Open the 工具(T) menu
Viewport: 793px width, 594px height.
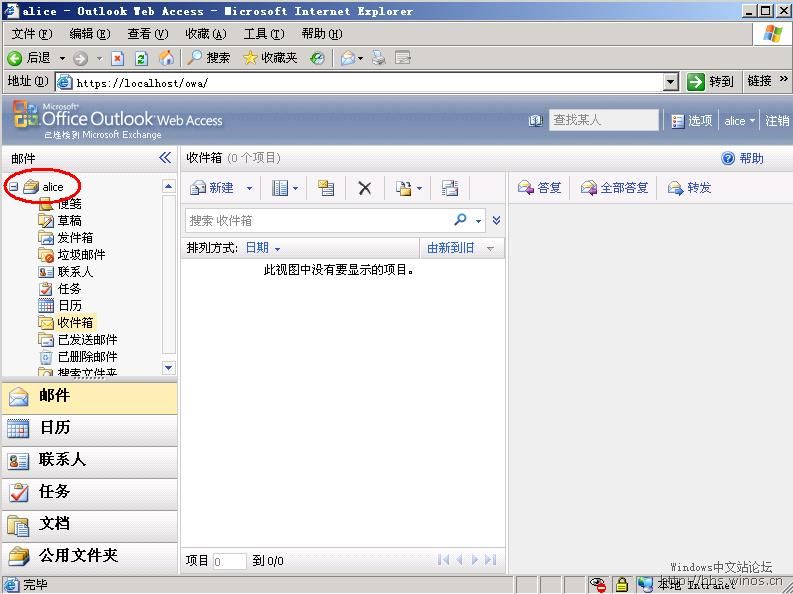[262, 34]
